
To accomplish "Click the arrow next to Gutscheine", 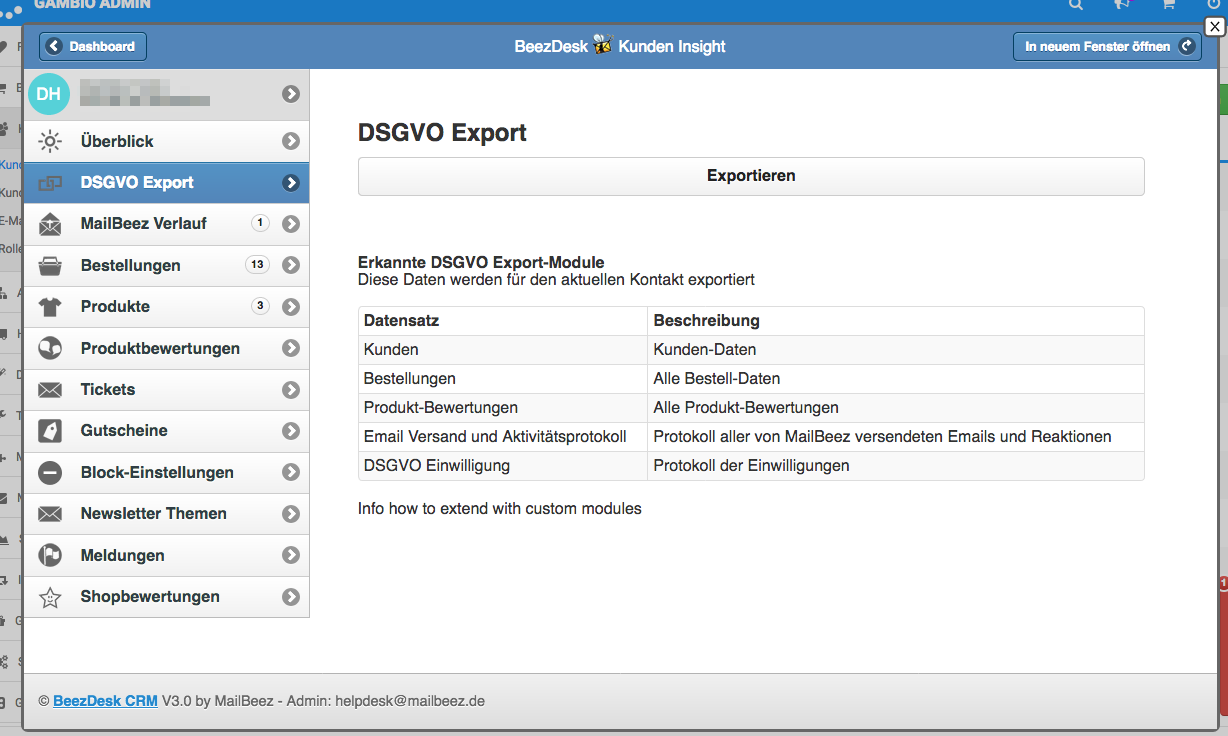I will [291, 431].
